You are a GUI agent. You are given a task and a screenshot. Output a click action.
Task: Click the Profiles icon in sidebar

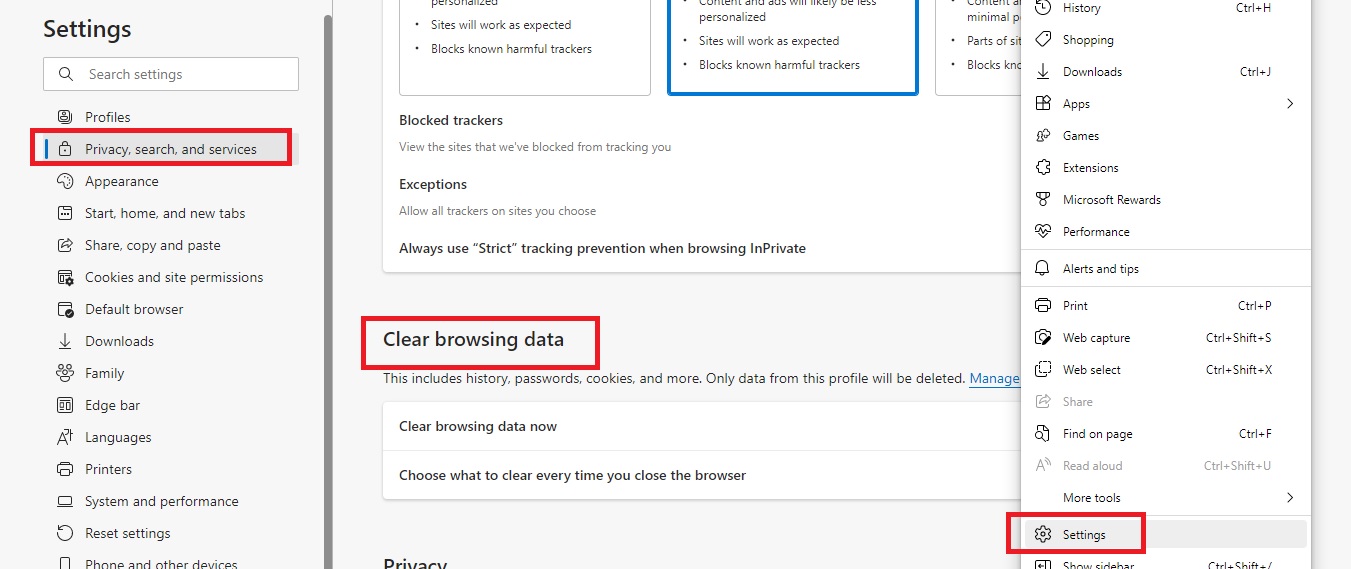(65, 117)
